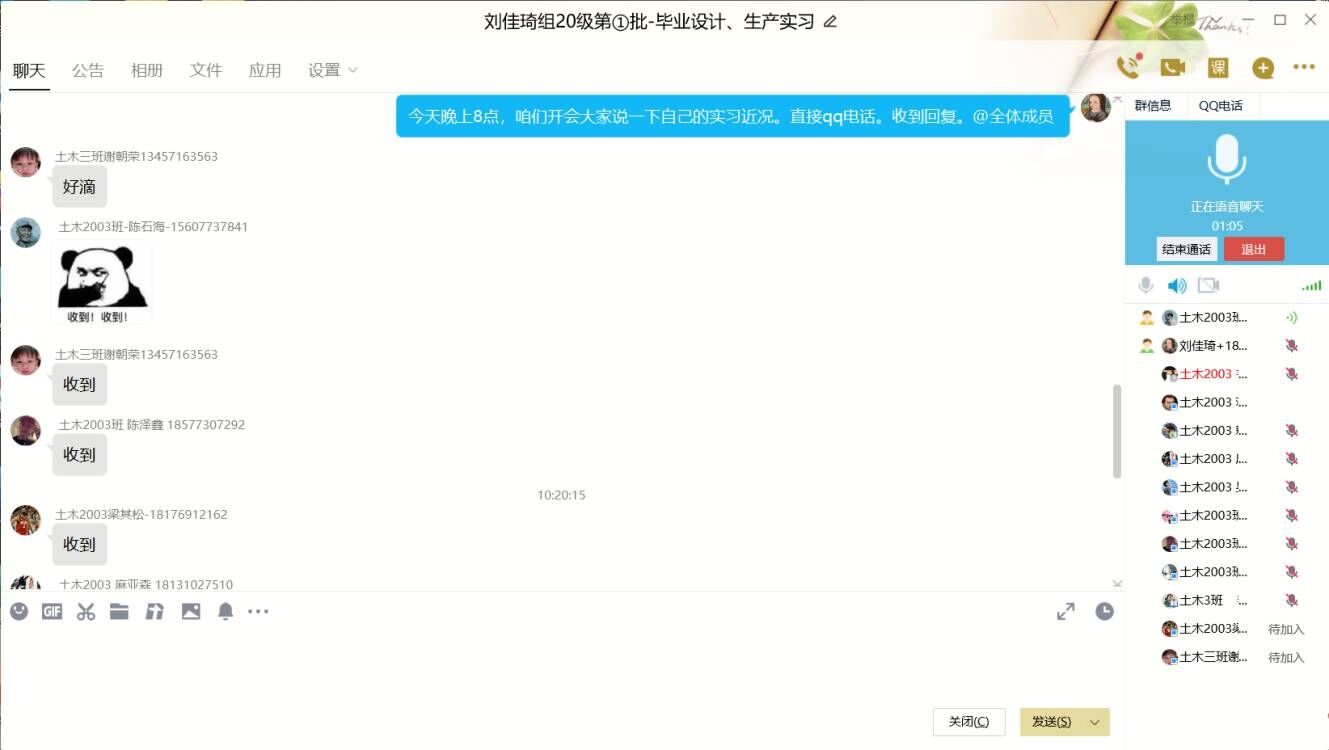Image resolution: width=1329 pixels, height=750 pixels.
Task: Click the sender name 土木2003梁其松-18176912162
Action: coord(141,515)
